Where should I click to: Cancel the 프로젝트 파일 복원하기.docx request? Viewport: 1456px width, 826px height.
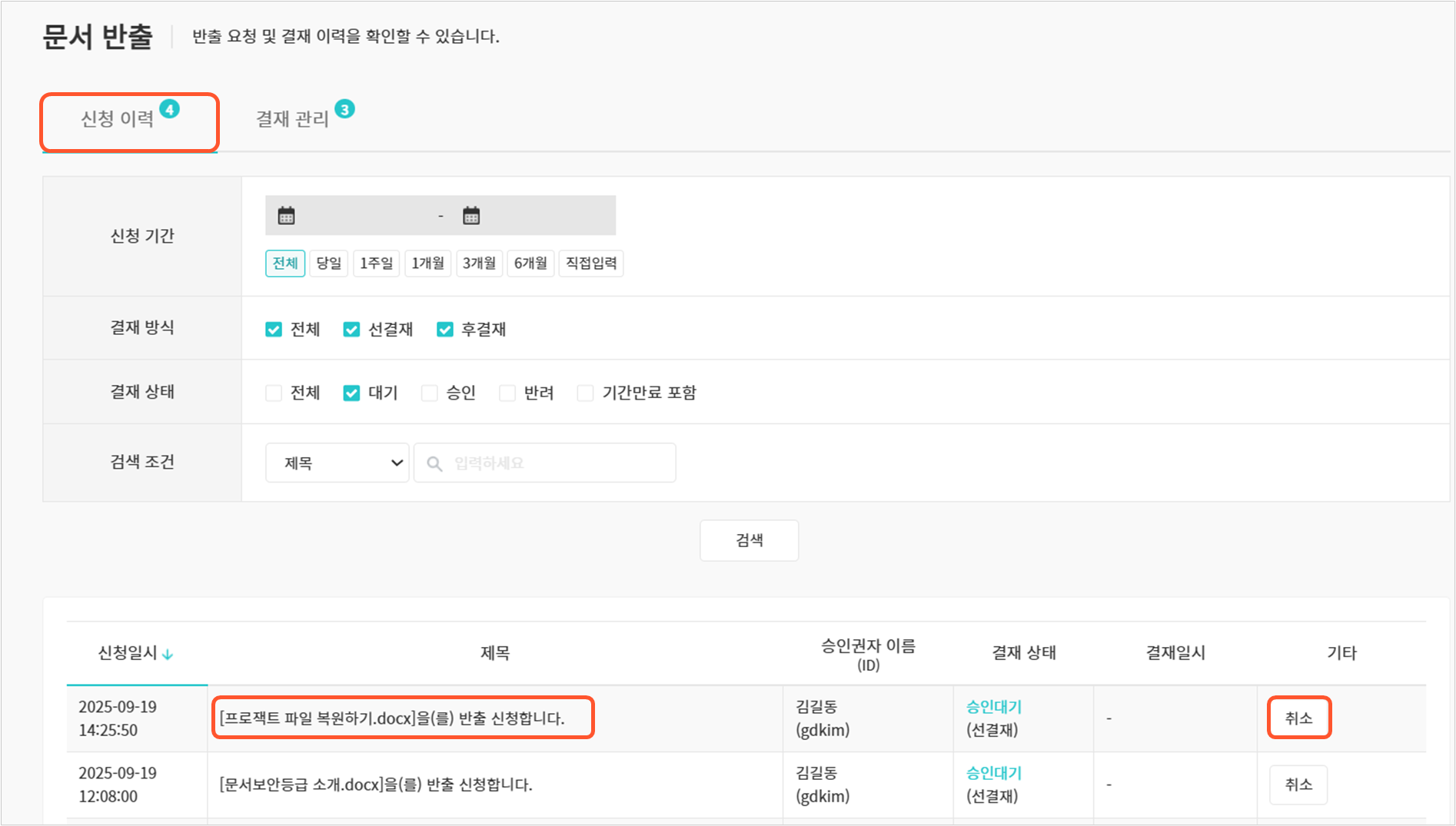(1298, 718)
